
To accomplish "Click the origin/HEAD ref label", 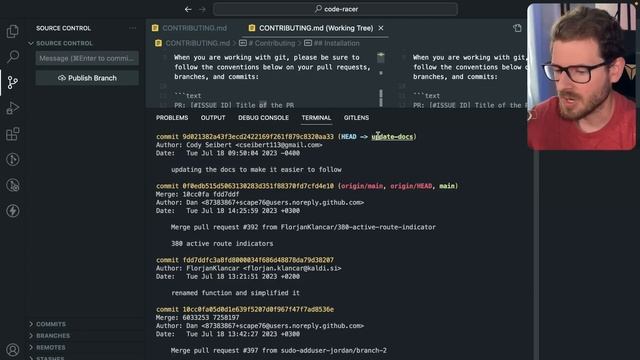I will pyautogui.click(x=411, y=186).
